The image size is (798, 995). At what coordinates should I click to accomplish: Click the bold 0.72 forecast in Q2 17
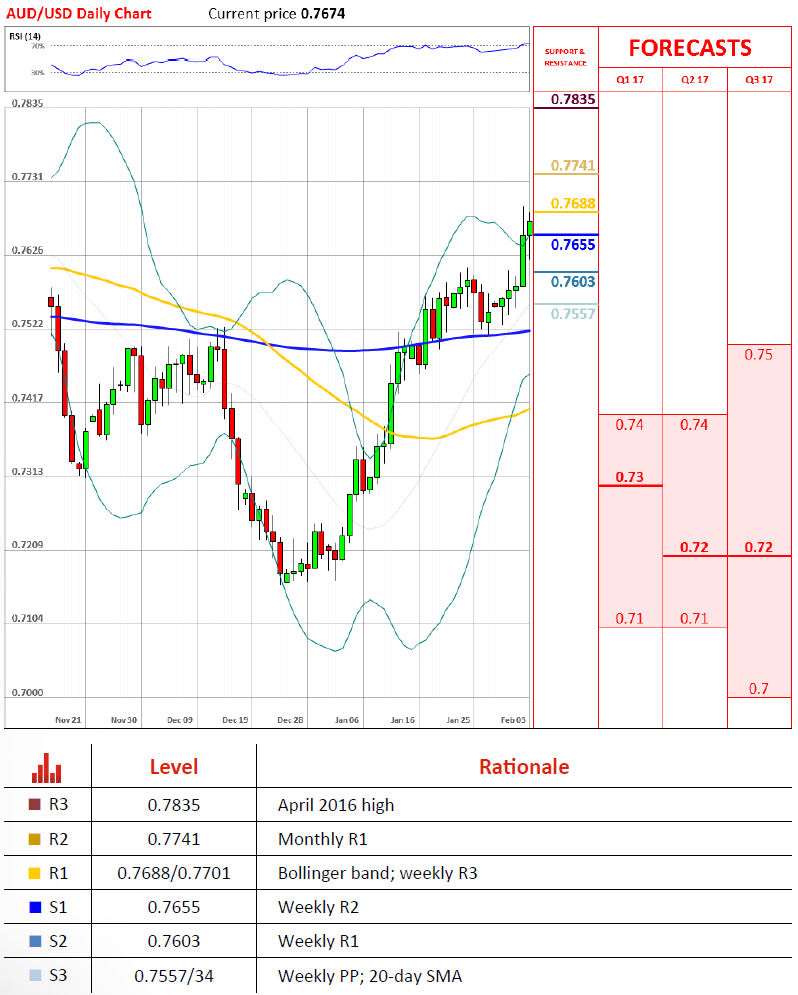click(x=694, y=547)
